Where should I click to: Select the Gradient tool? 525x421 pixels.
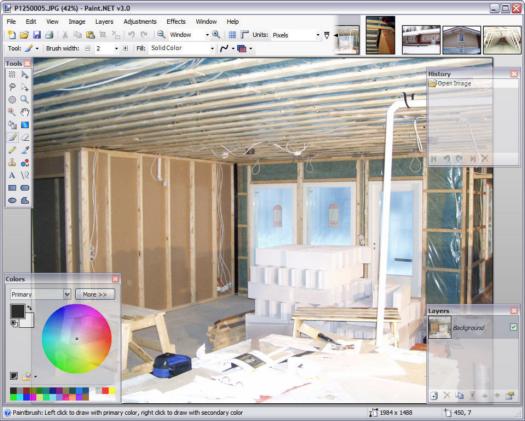point(25,125)
